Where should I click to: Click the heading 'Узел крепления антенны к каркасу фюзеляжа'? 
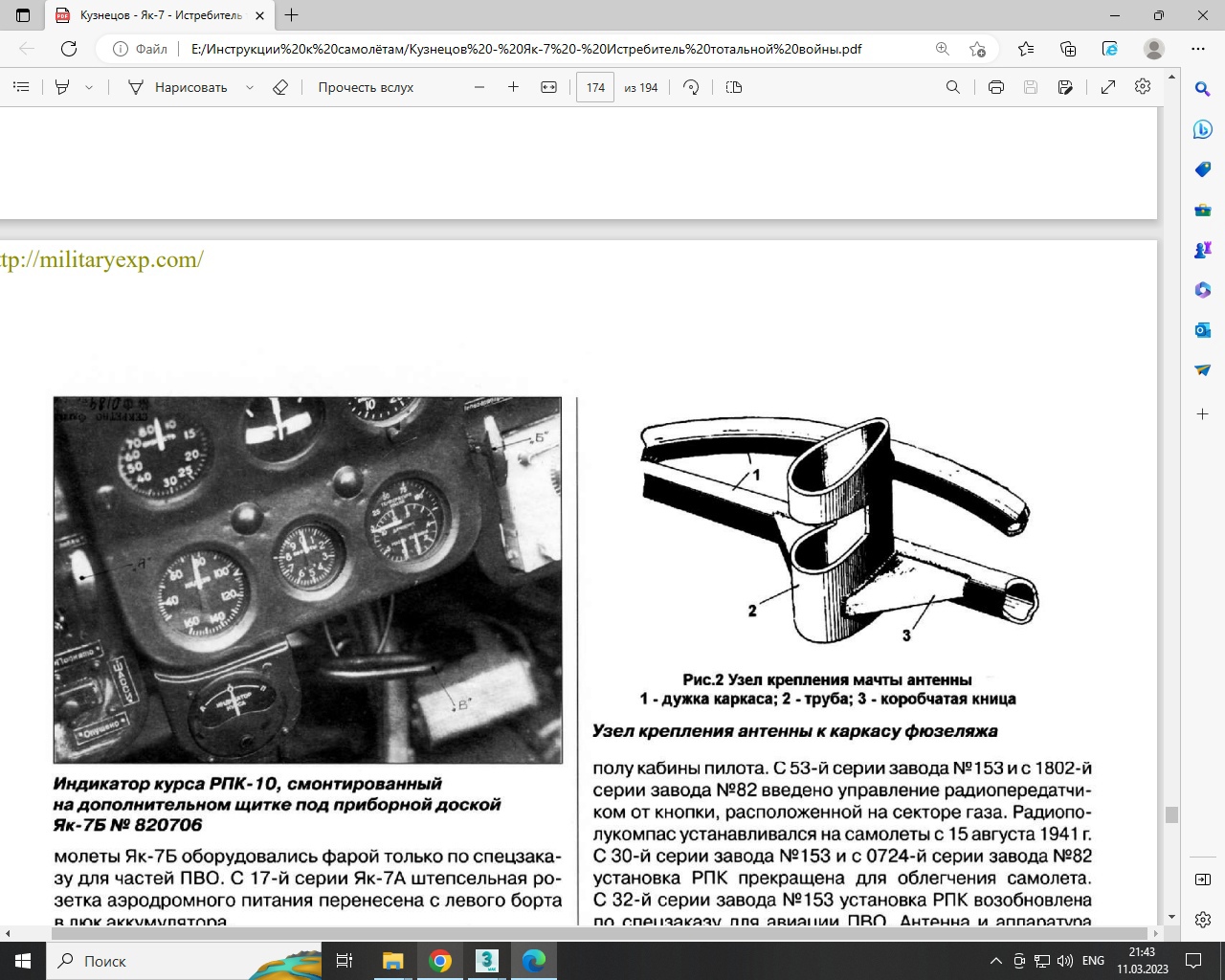pyautogui.click(x=795, y=731)
